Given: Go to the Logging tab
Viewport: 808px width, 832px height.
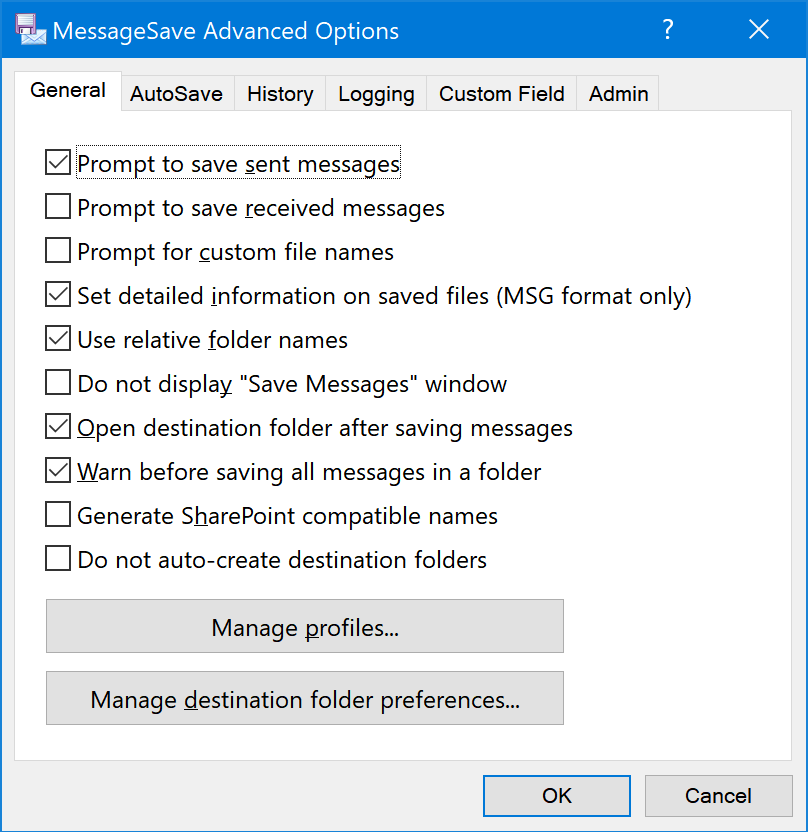Looking at the screenshot, I should click(376, 94).
